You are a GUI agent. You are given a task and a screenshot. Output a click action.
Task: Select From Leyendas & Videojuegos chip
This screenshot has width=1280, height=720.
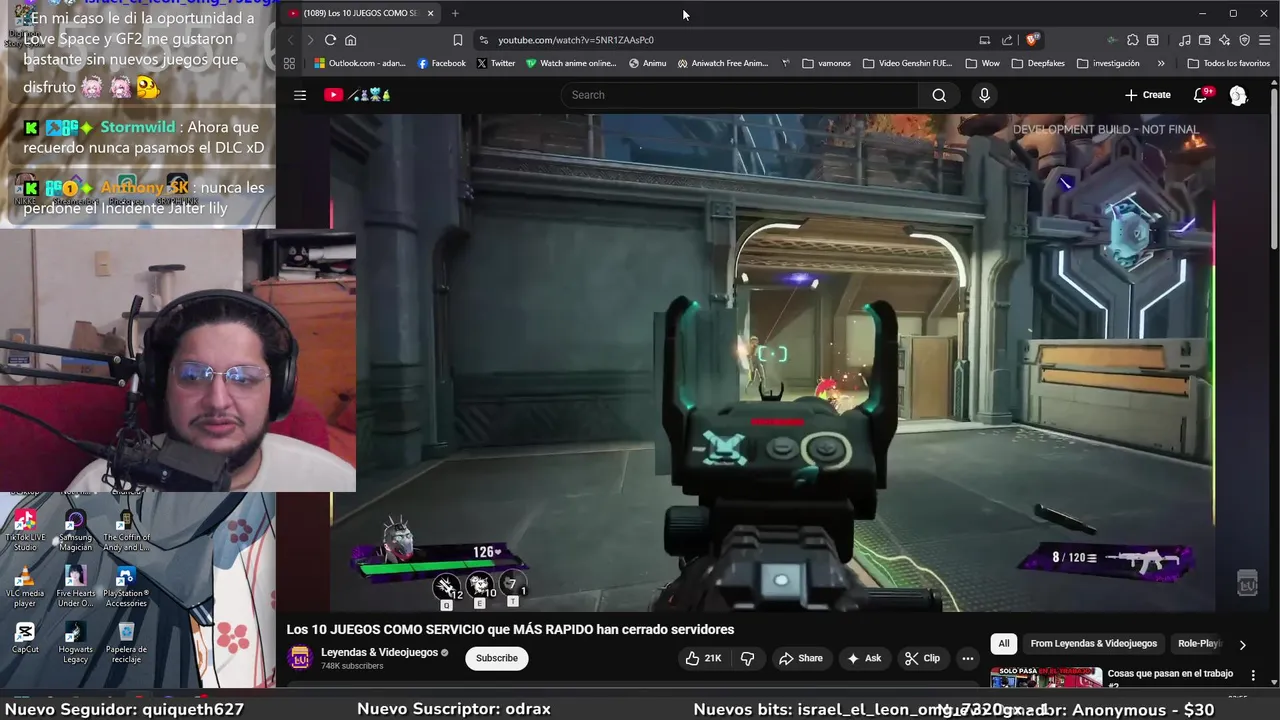[1093, 644]
